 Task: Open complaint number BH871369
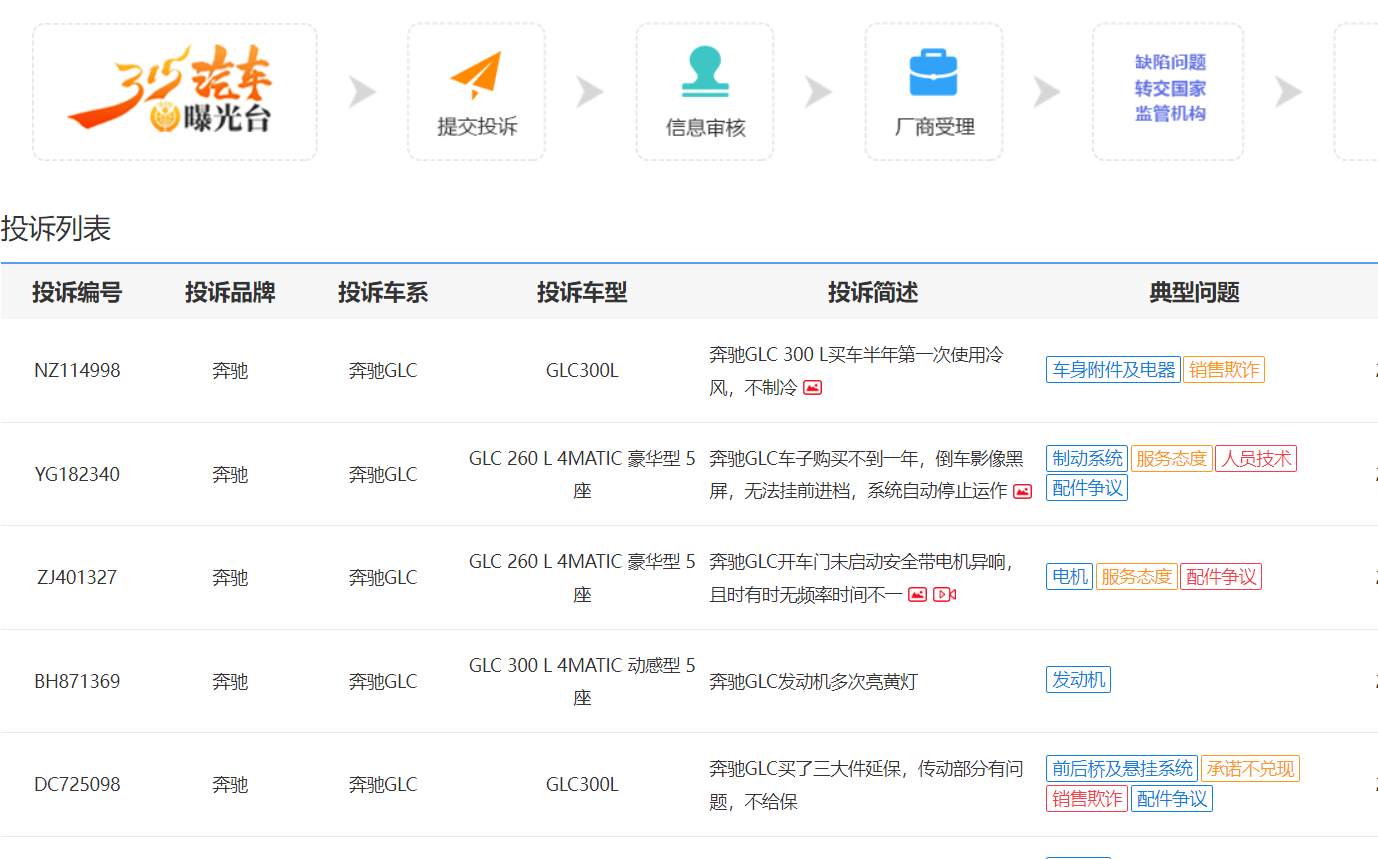[77, 682]
